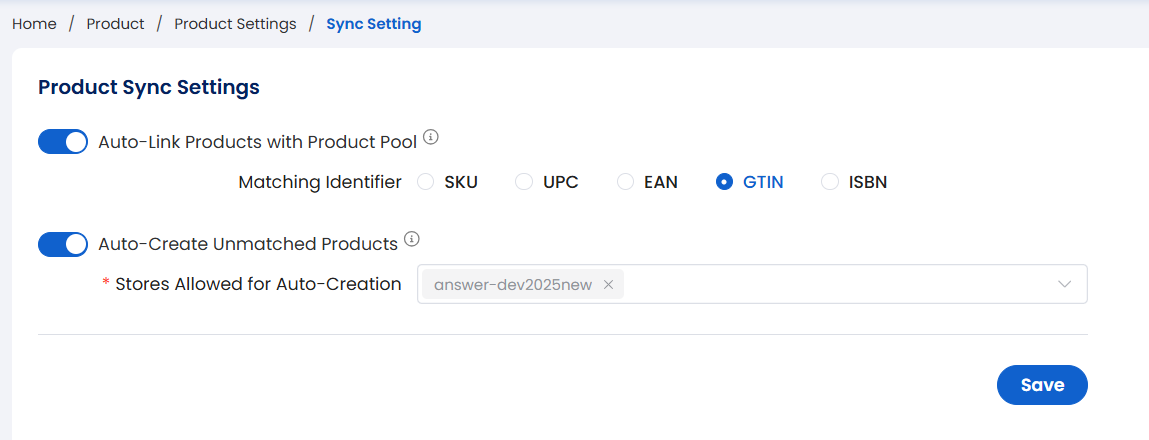Disable Auto-Link Products with Product Pool
1149x440 pixels.
coord(63,142)
